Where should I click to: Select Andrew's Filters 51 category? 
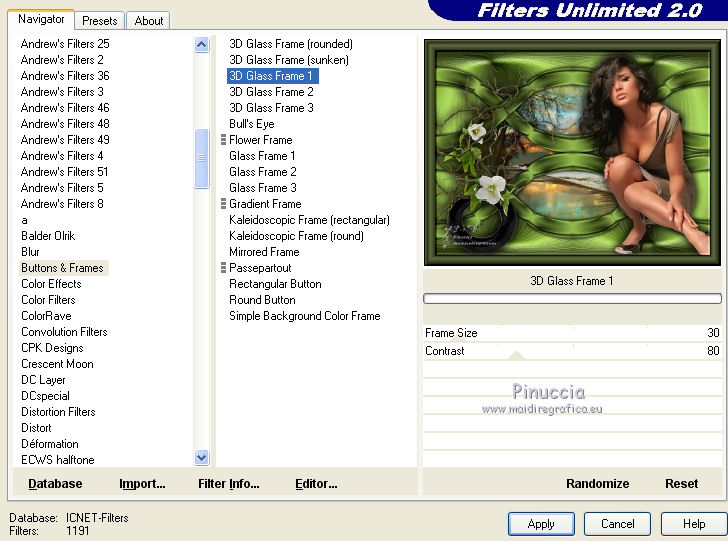[64, 172]
